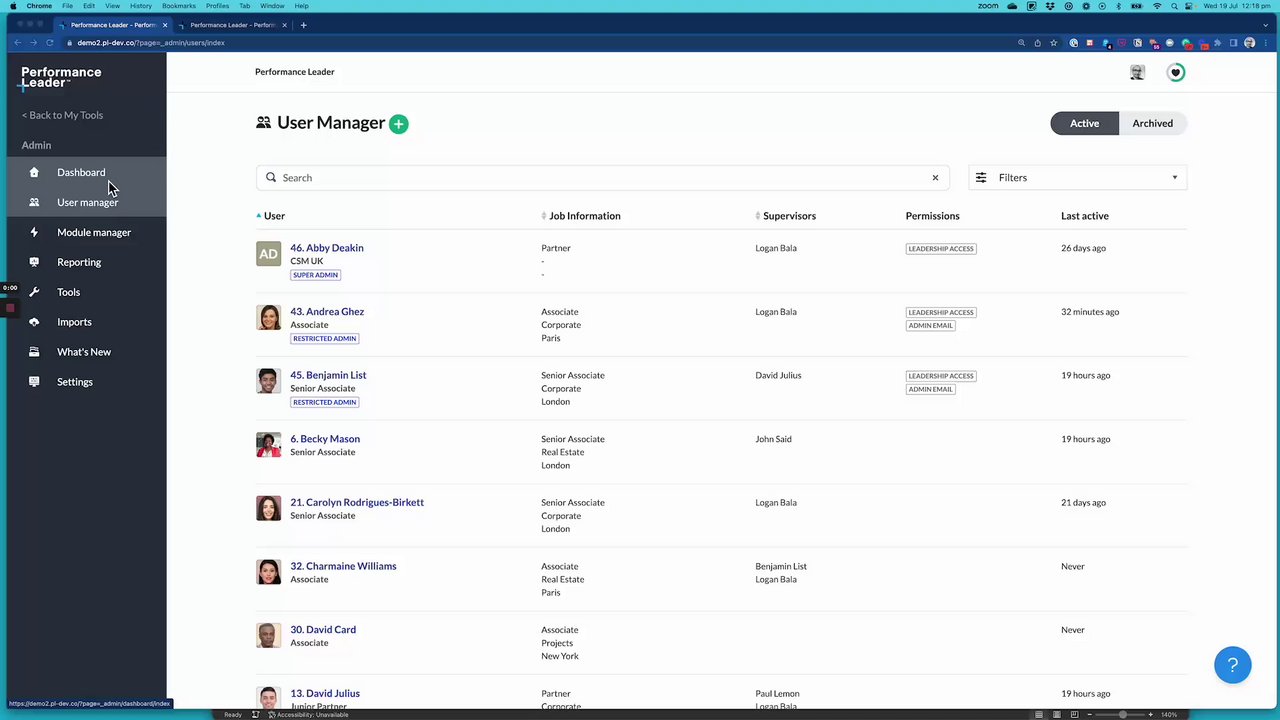This screenshot has height=720, width=1280.
Task: Click the browser address bar URL
Action: click(x=151, y=43)
